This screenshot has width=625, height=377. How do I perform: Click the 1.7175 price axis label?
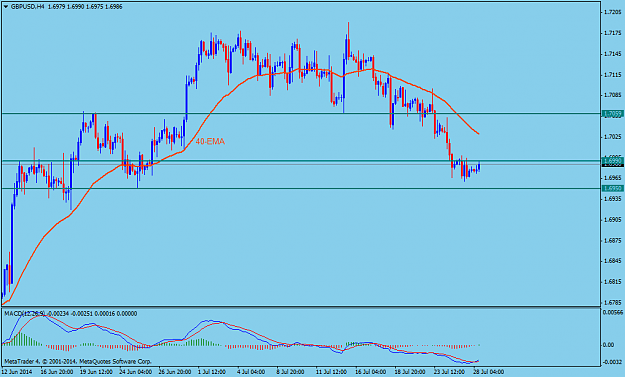click(613, 33)
